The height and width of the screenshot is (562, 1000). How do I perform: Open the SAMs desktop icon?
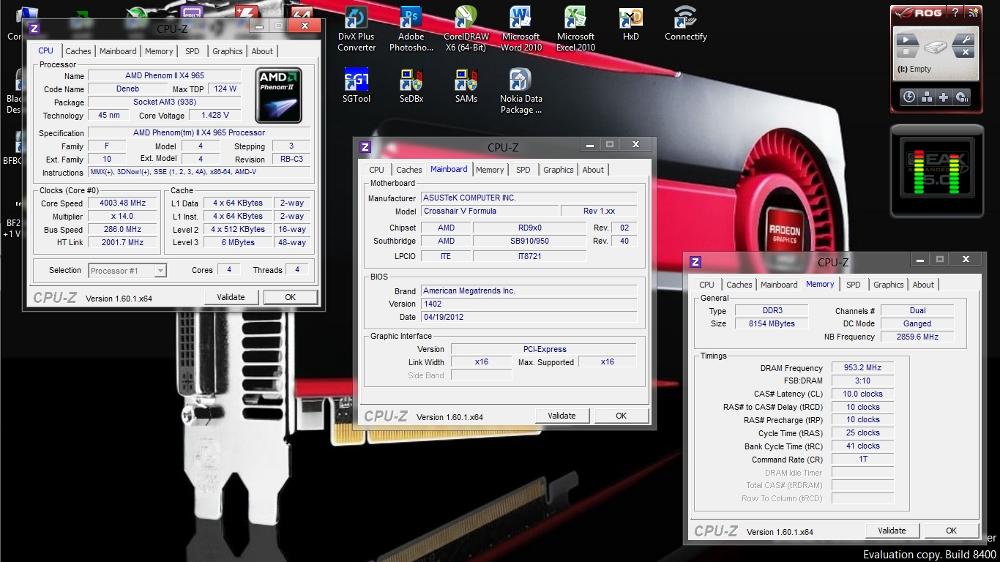click(x=466, y=85)
